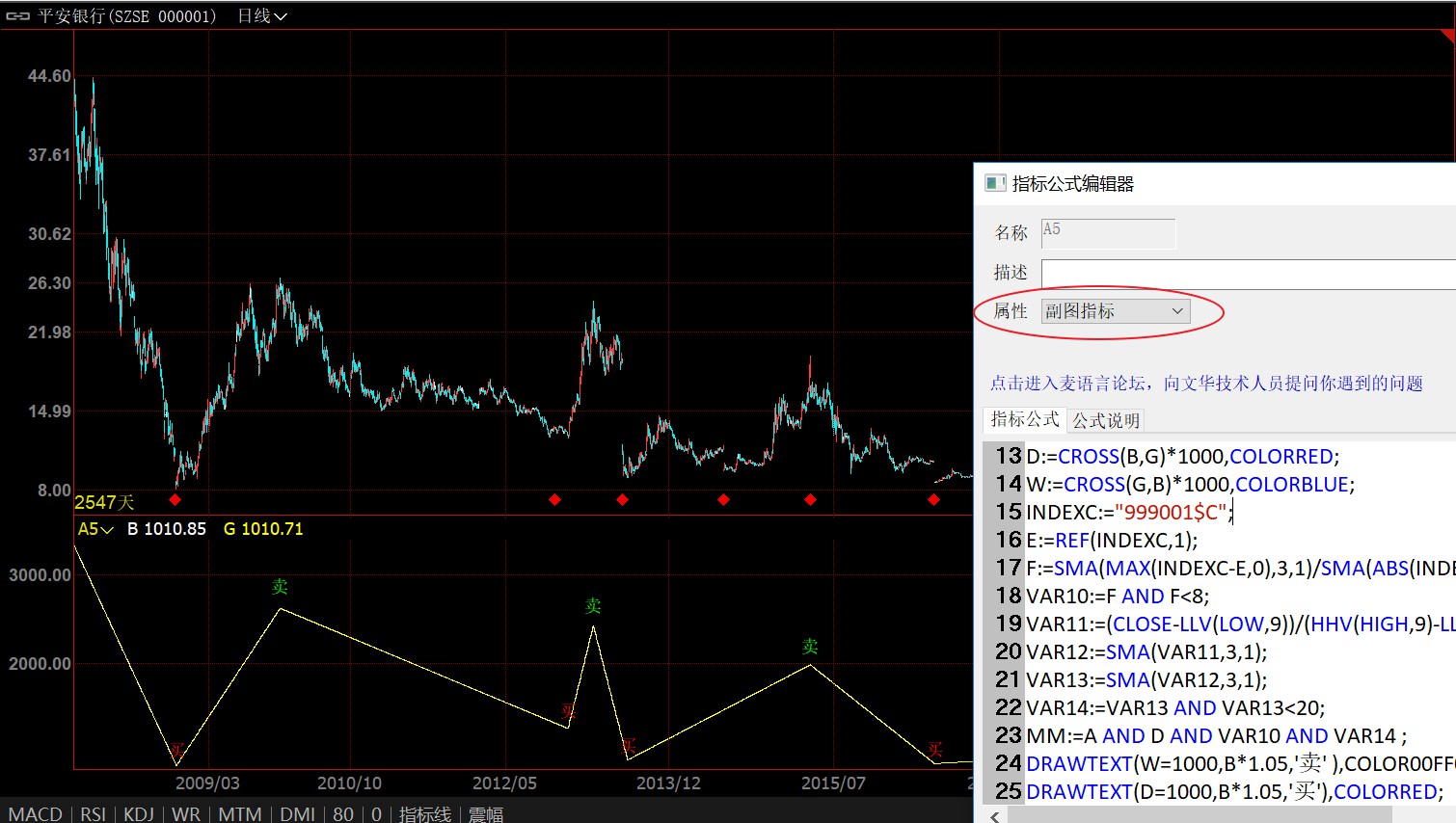Click the green 卖 signal at the 2009 peak
Image resolution: width=1456 pixels, height=823 pixels.
pyautogui.click(x=280, y=587)
